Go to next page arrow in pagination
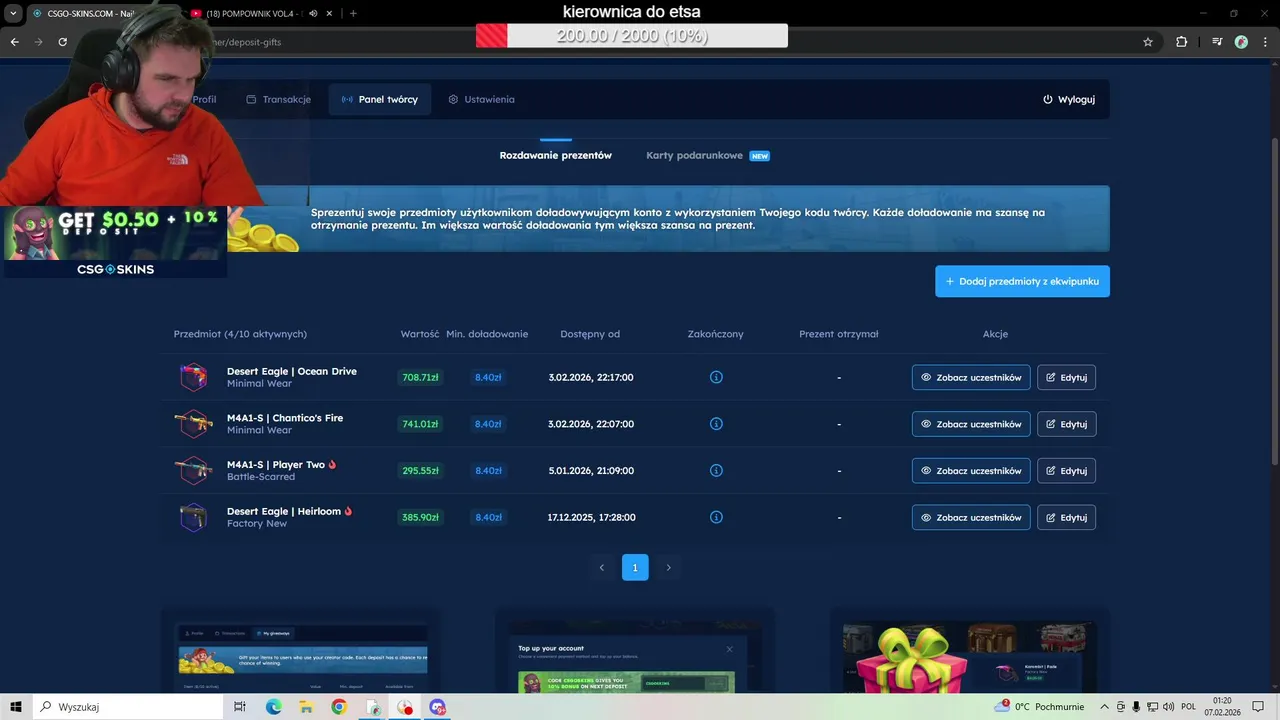The width and height of the screenshot is (1280, 720). (x=668, y=567)
